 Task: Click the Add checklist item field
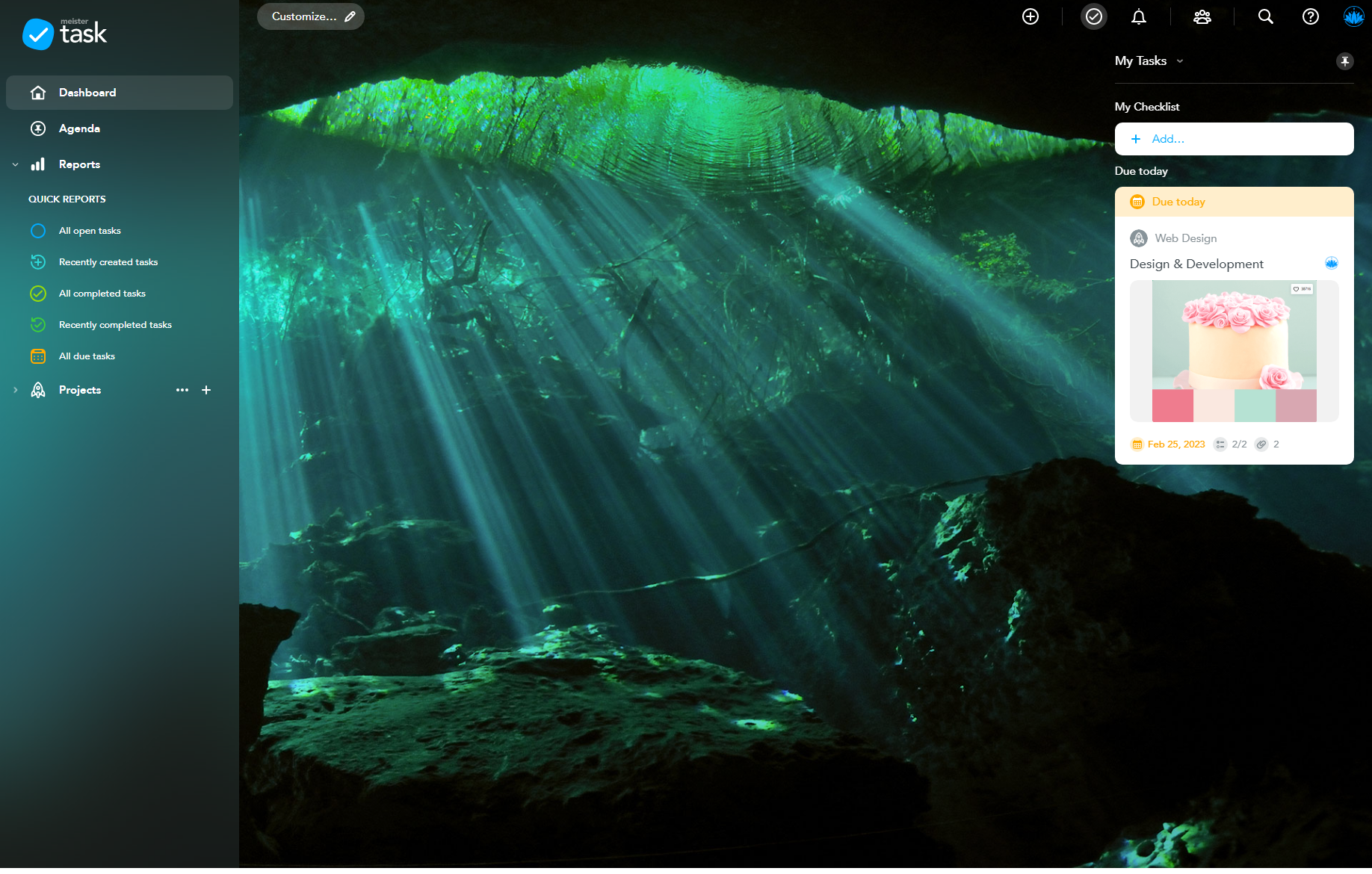[1234, 139]
